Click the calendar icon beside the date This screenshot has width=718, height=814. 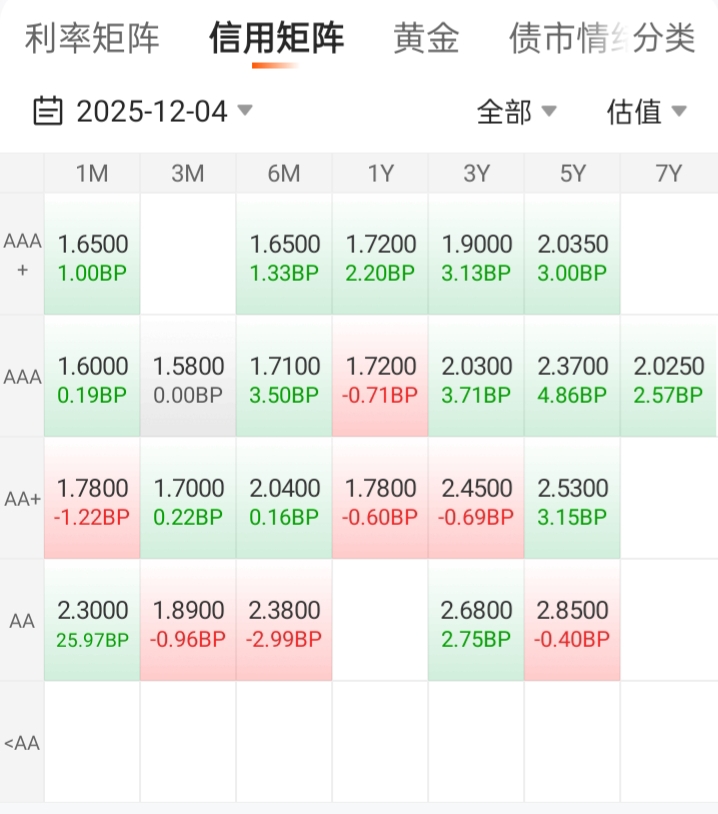pos(47,111)
